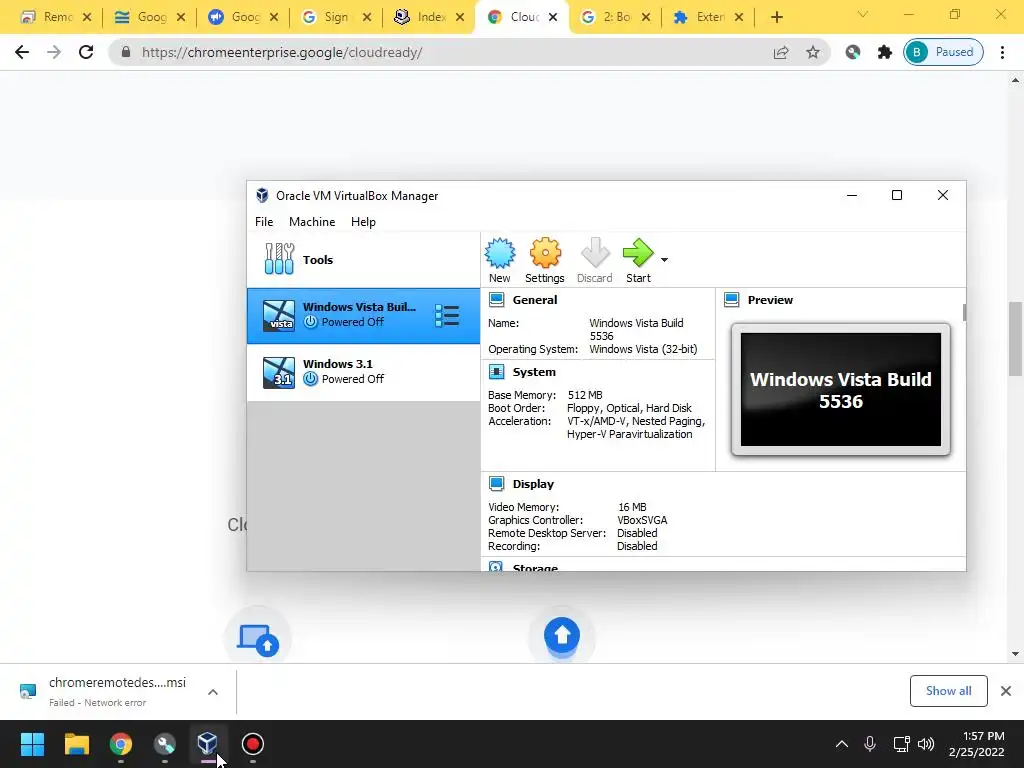The image size is (1024, 768).
Task: Open the Extensions puzzle icon in Chrome
Action: (884, 52)
